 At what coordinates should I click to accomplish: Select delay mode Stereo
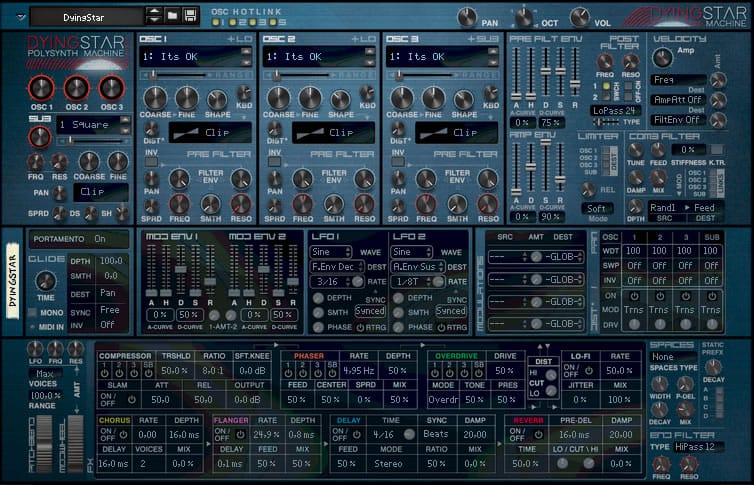pyautogui.click(x=389, y=463)
